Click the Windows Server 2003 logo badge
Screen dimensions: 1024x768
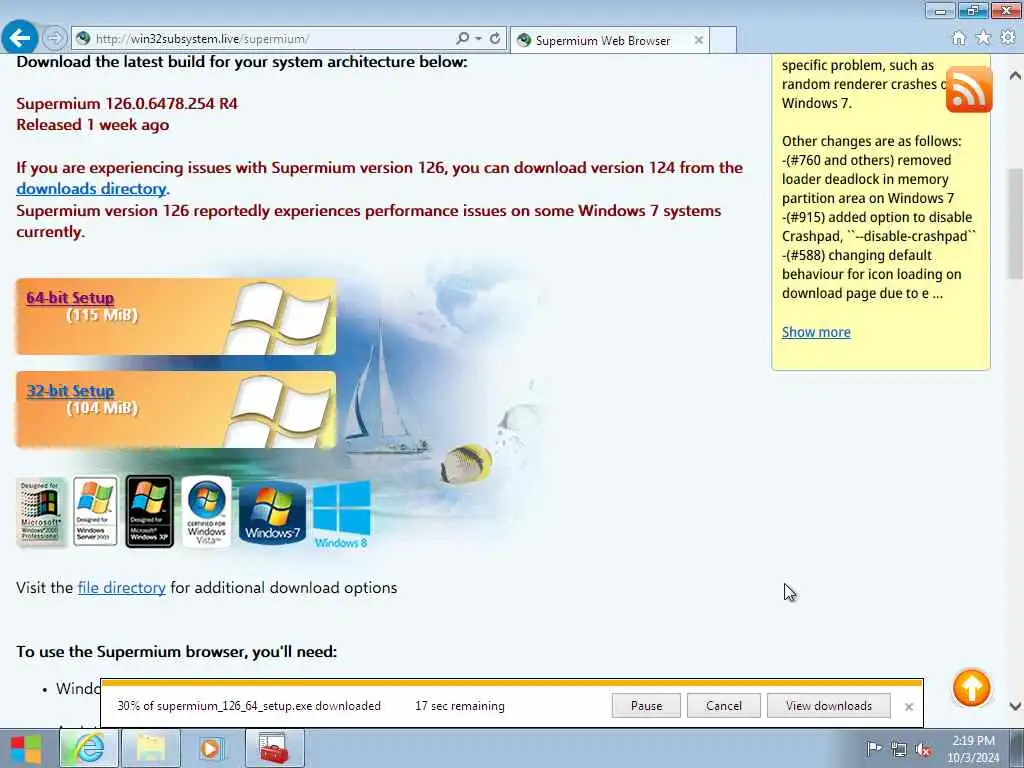pyautogui.click(x=95, y=511)
